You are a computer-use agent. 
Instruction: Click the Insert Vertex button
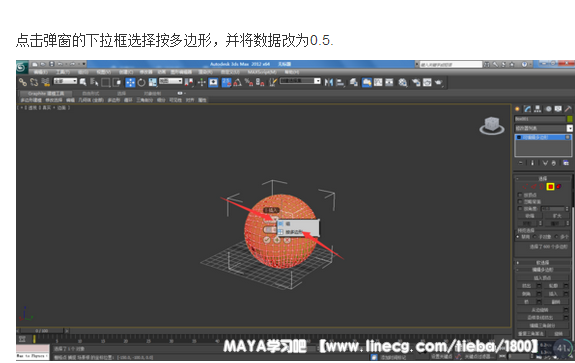tap(543, 278)
